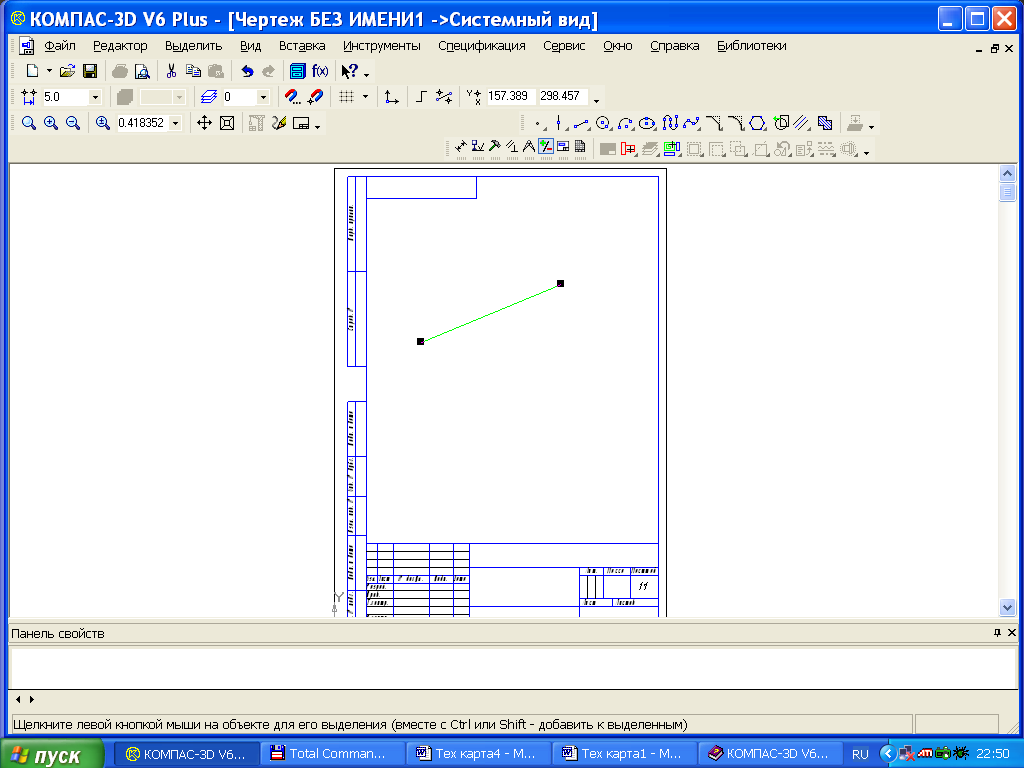Copy the selection to clipboard
The height and width of the screenshot is (768, 1024).
pyautogui.click(x=193, y=71)
